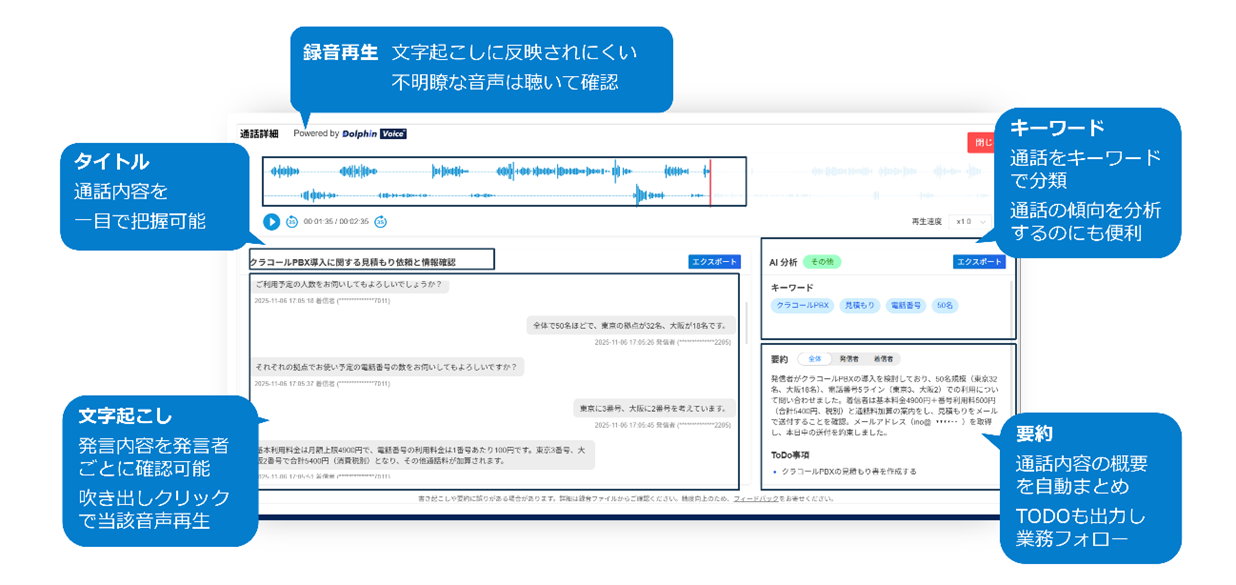Export AI analysis with the right エクスポート button
The width and height of the screenshot is (1236, 585).
pos(978,262)
